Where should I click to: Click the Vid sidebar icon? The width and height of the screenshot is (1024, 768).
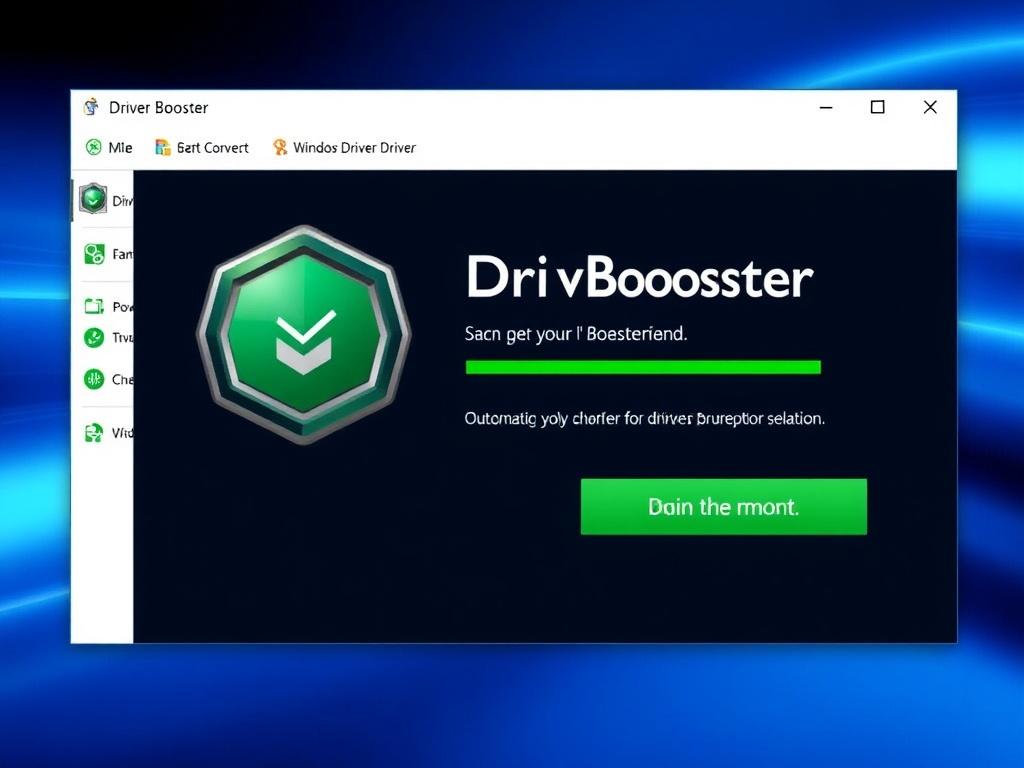[93, 432]
